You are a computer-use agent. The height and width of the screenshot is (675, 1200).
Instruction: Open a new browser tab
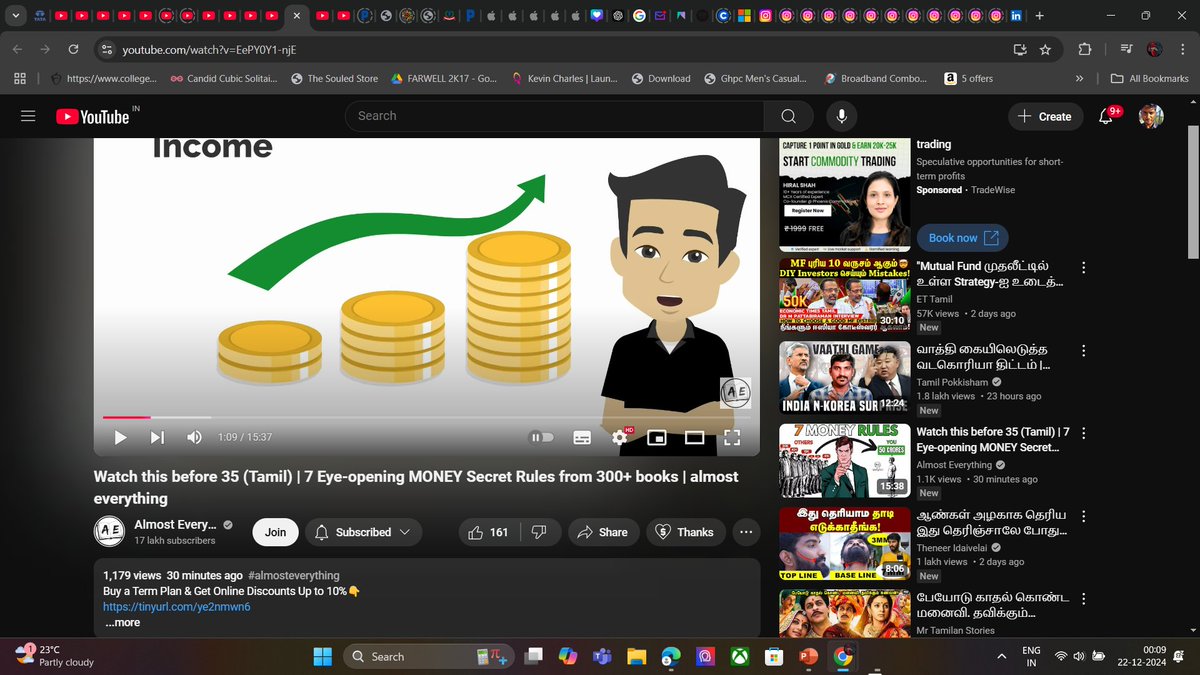pyautogui.click(x=1039, y=16)
